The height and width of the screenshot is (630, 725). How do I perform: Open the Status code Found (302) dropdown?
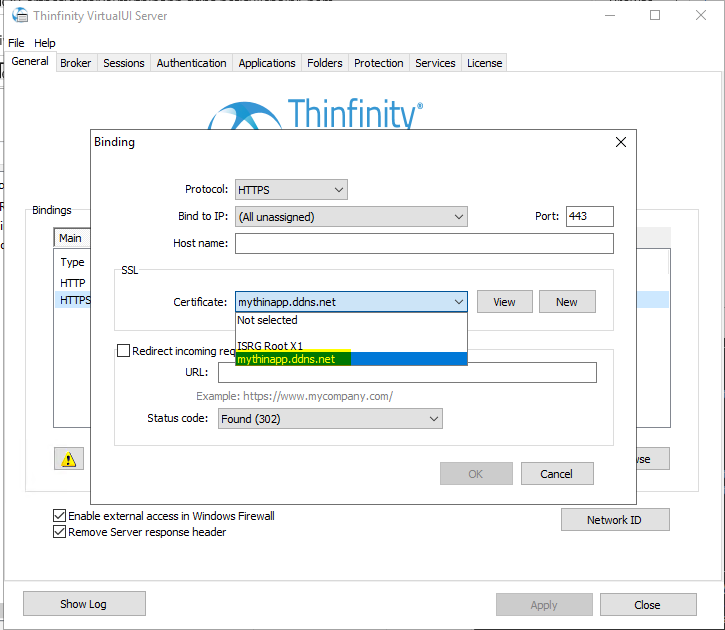click(330, 419)
